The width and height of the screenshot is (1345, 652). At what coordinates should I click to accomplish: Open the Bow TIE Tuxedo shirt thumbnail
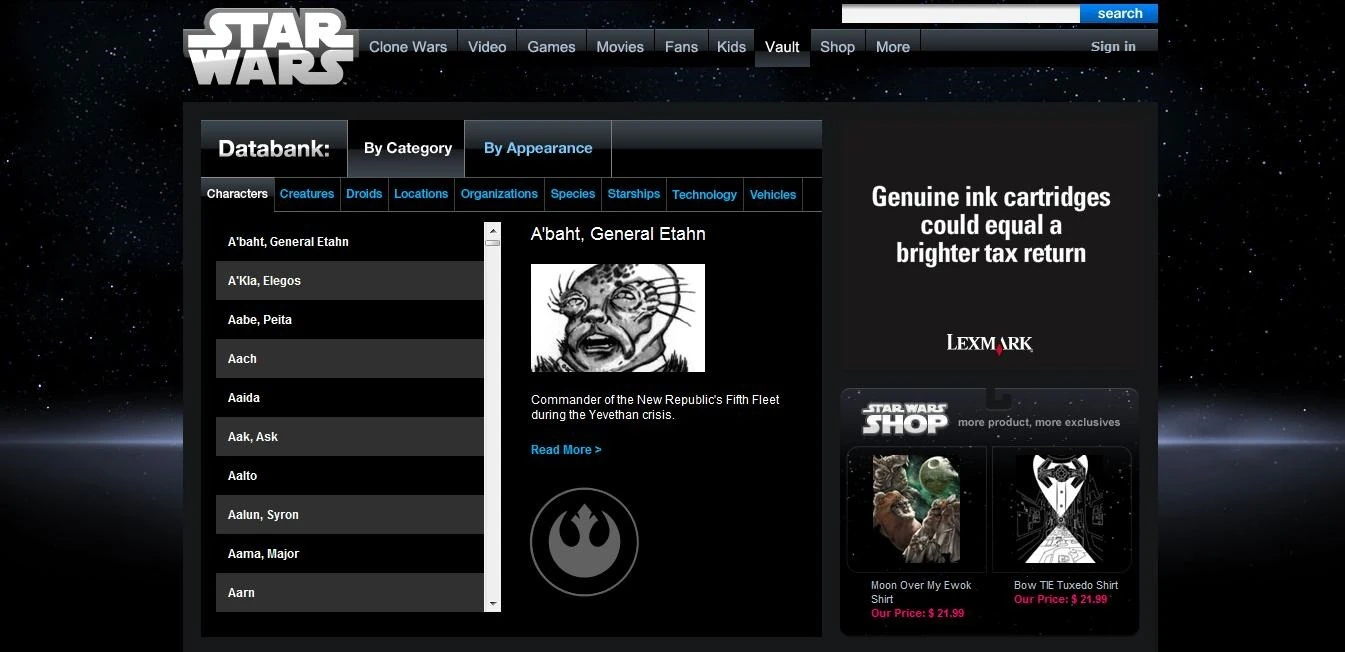click(1061, 509)
